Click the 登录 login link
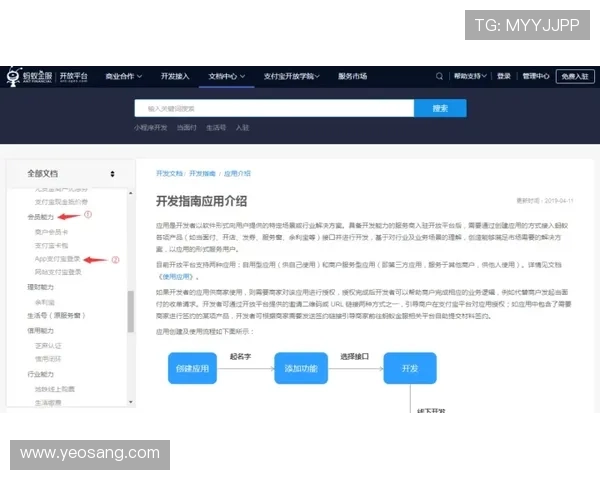Image resolution: width=600 pixels, height=480 pixels. 504,76
